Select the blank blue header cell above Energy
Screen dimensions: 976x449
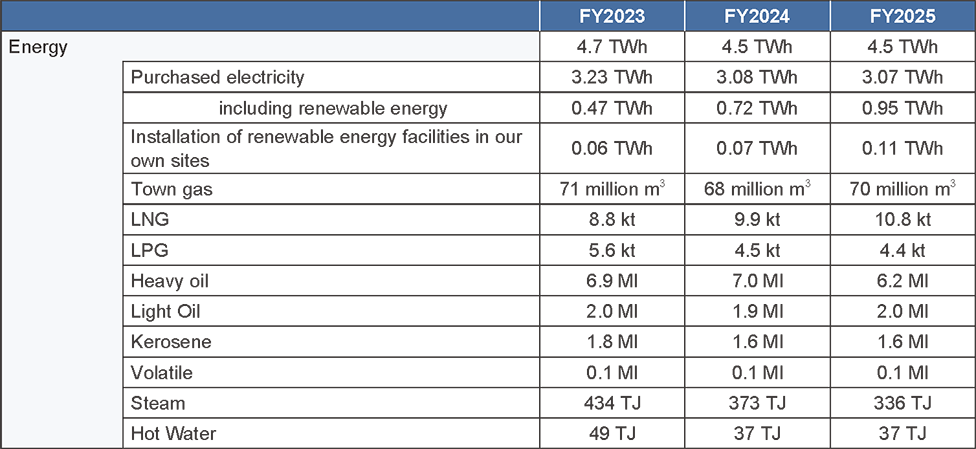[270, 16]
